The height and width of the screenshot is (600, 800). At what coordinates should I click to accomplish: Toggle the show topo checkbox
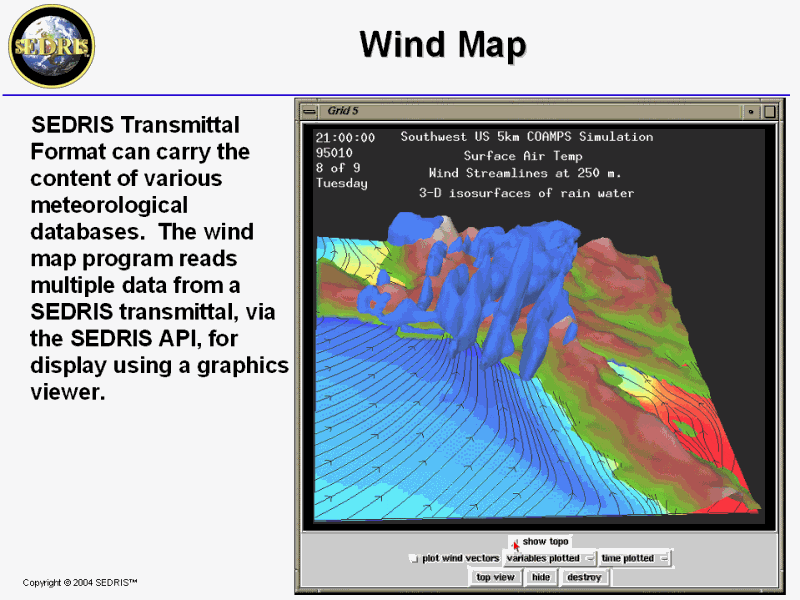click(x=516, y=543)
